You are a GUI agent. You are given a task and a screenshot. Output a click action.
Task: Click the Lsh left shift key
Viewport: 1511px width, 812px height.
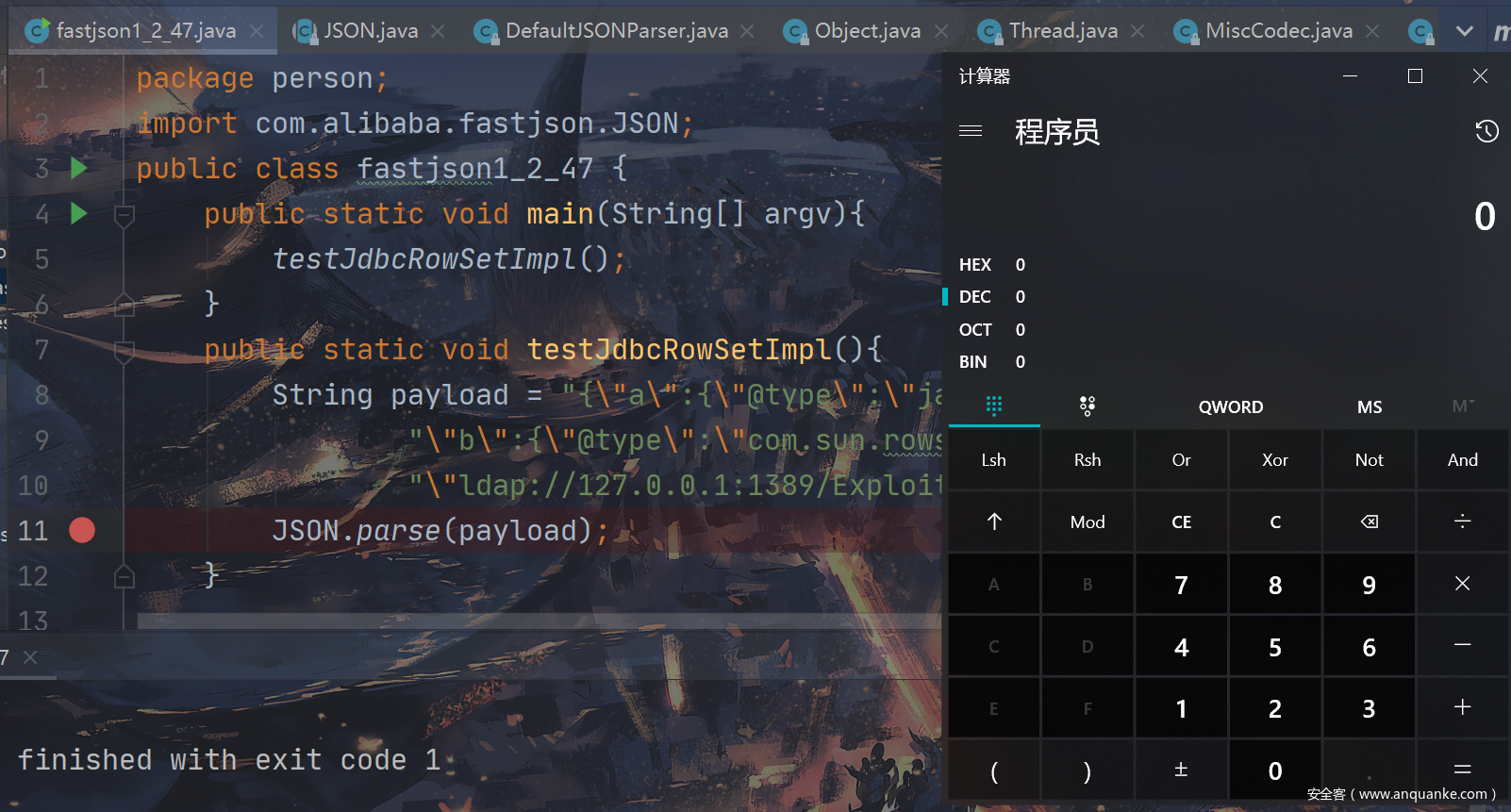pyautogui.click(x=994, y=460)
